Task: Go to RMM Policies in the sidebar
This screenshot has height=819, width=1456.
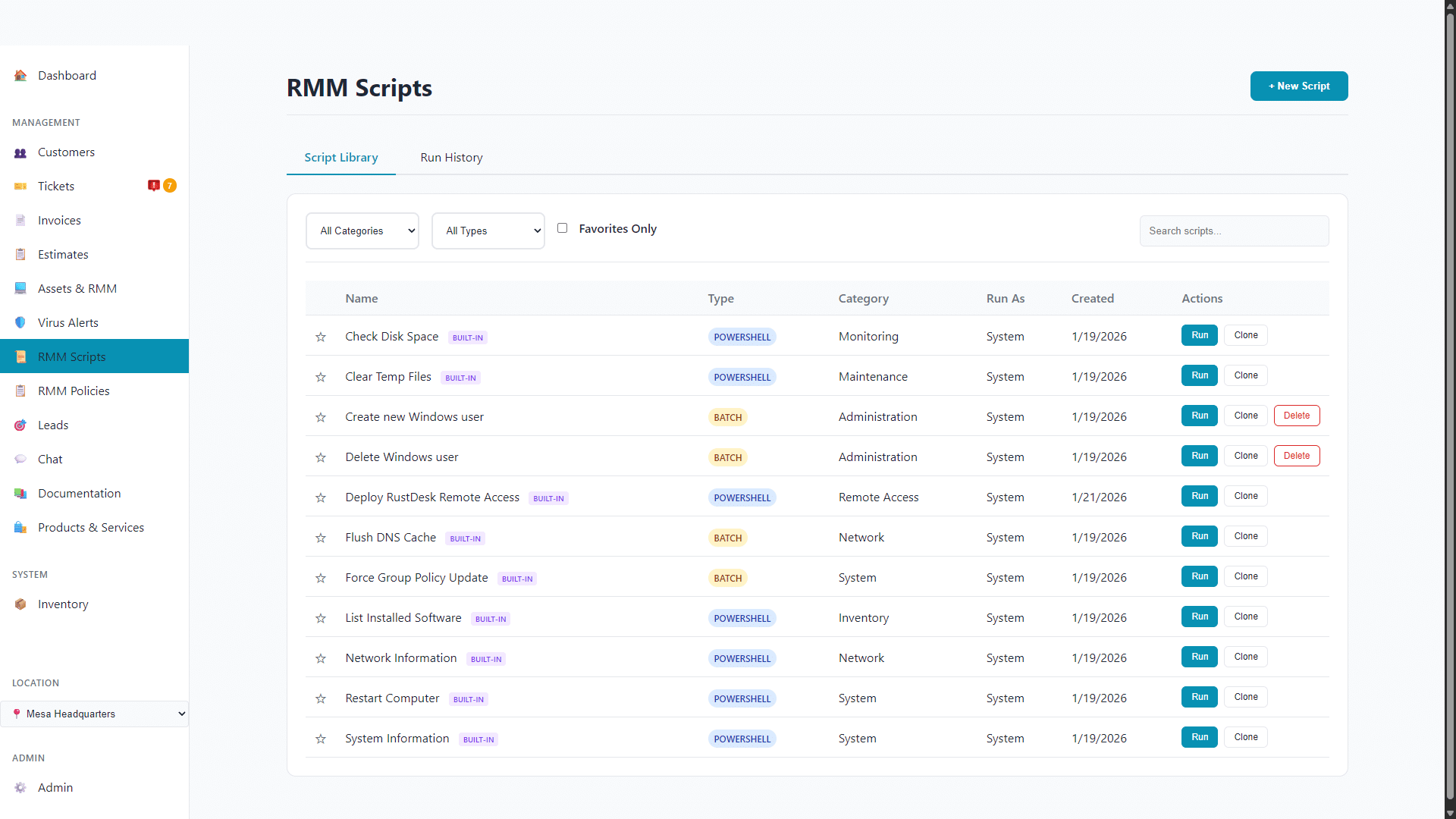Action: click(x=94, y=391)
